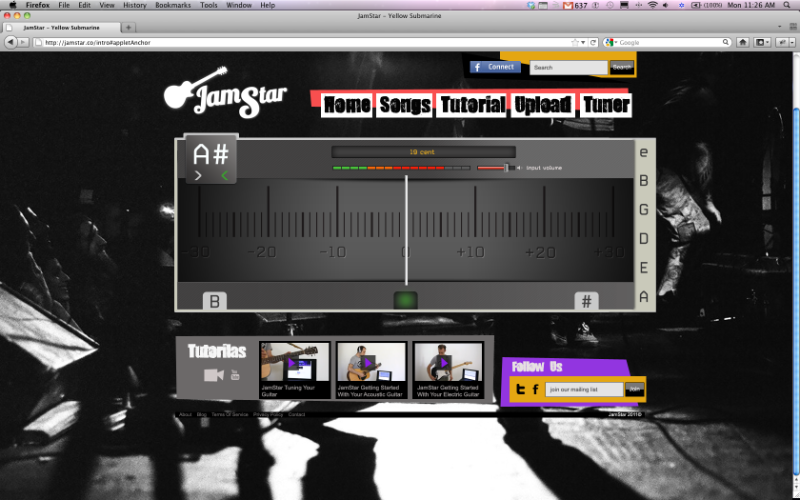Click the Wi-Fi status icon
The height and width of the screenshot is (500, 800).
[652, 5]
